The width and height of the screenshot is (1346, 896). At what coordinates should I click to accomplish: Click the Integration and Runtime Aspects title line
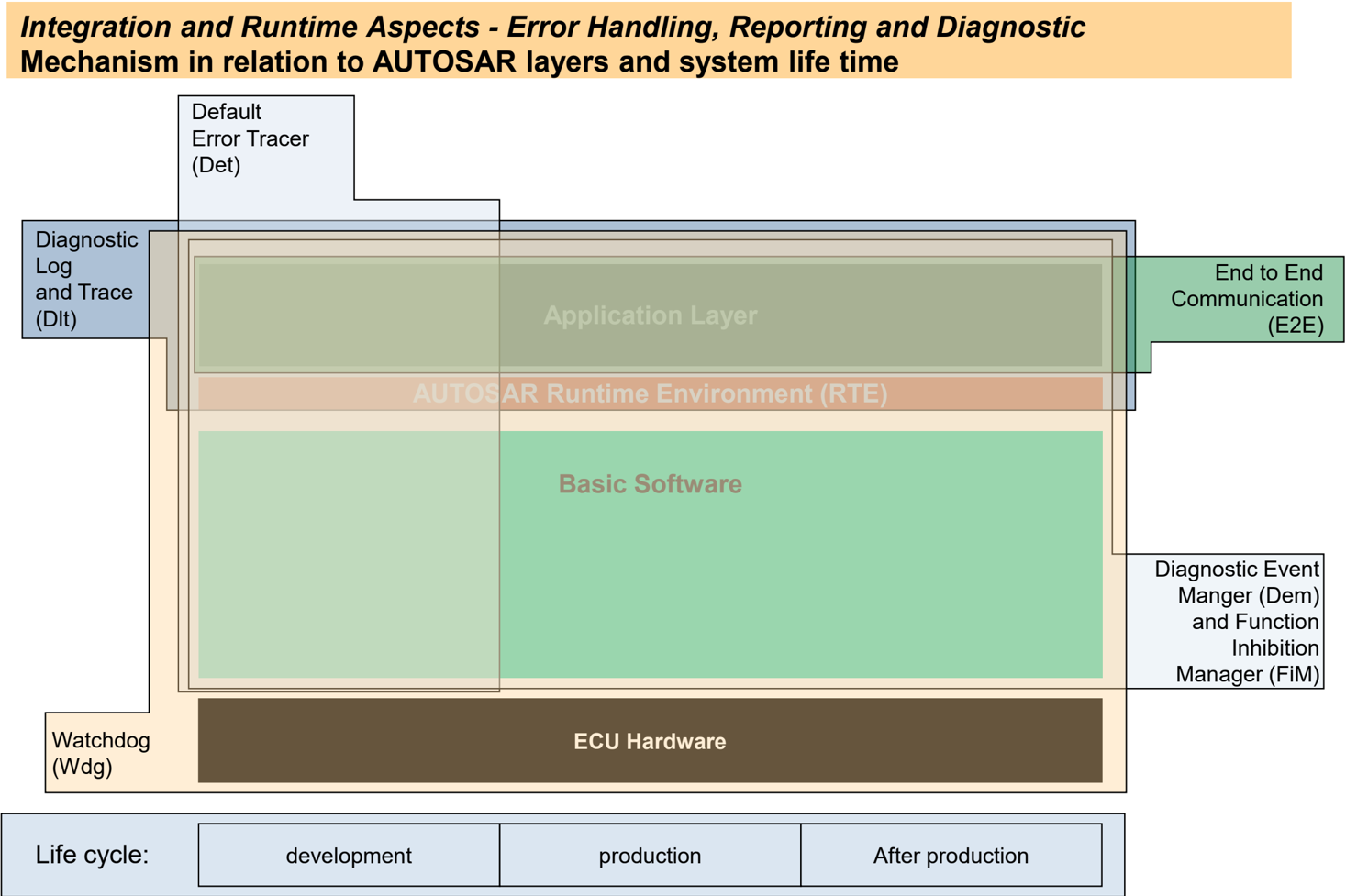point(552,27)
